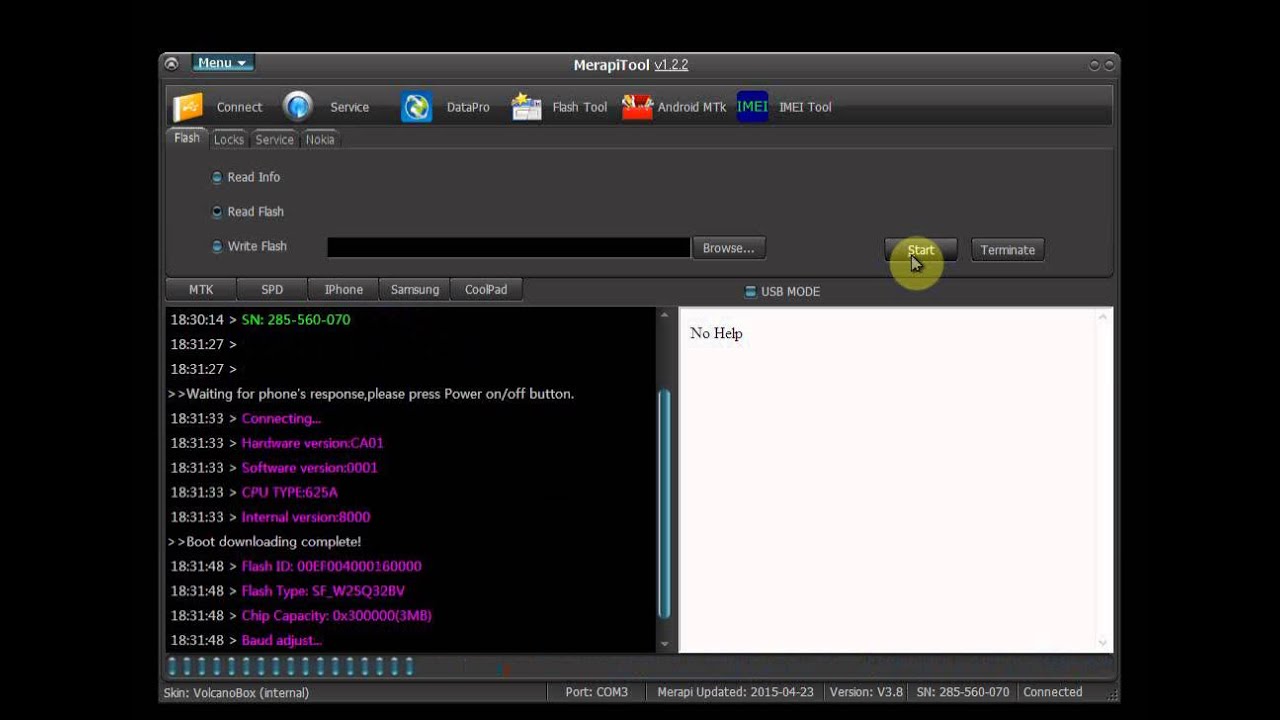Screen dimensions: 1280x720
Task: Click the Connect label in toolbar
Action: point(240,108)
